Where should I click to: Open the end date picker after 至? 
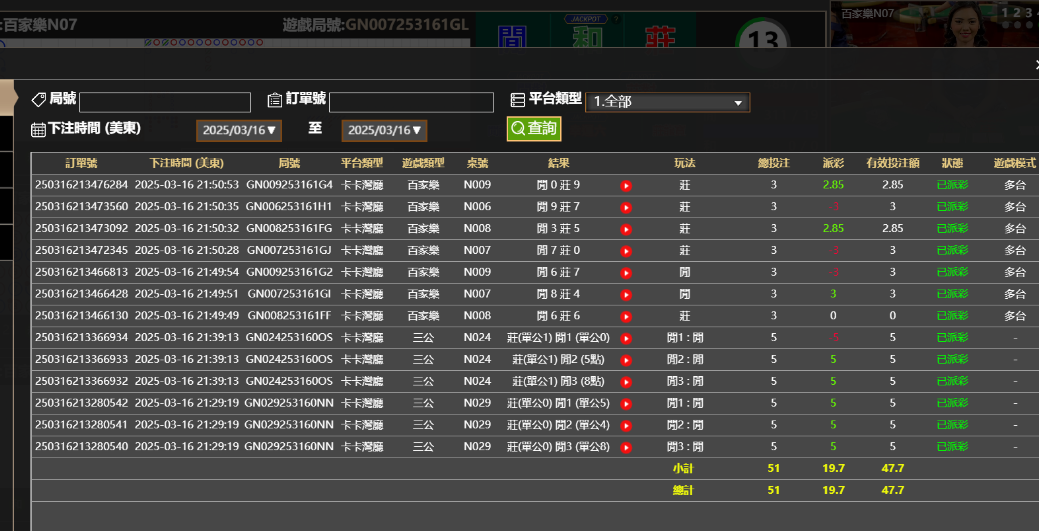pyautogui.click(x=385, y=130)
